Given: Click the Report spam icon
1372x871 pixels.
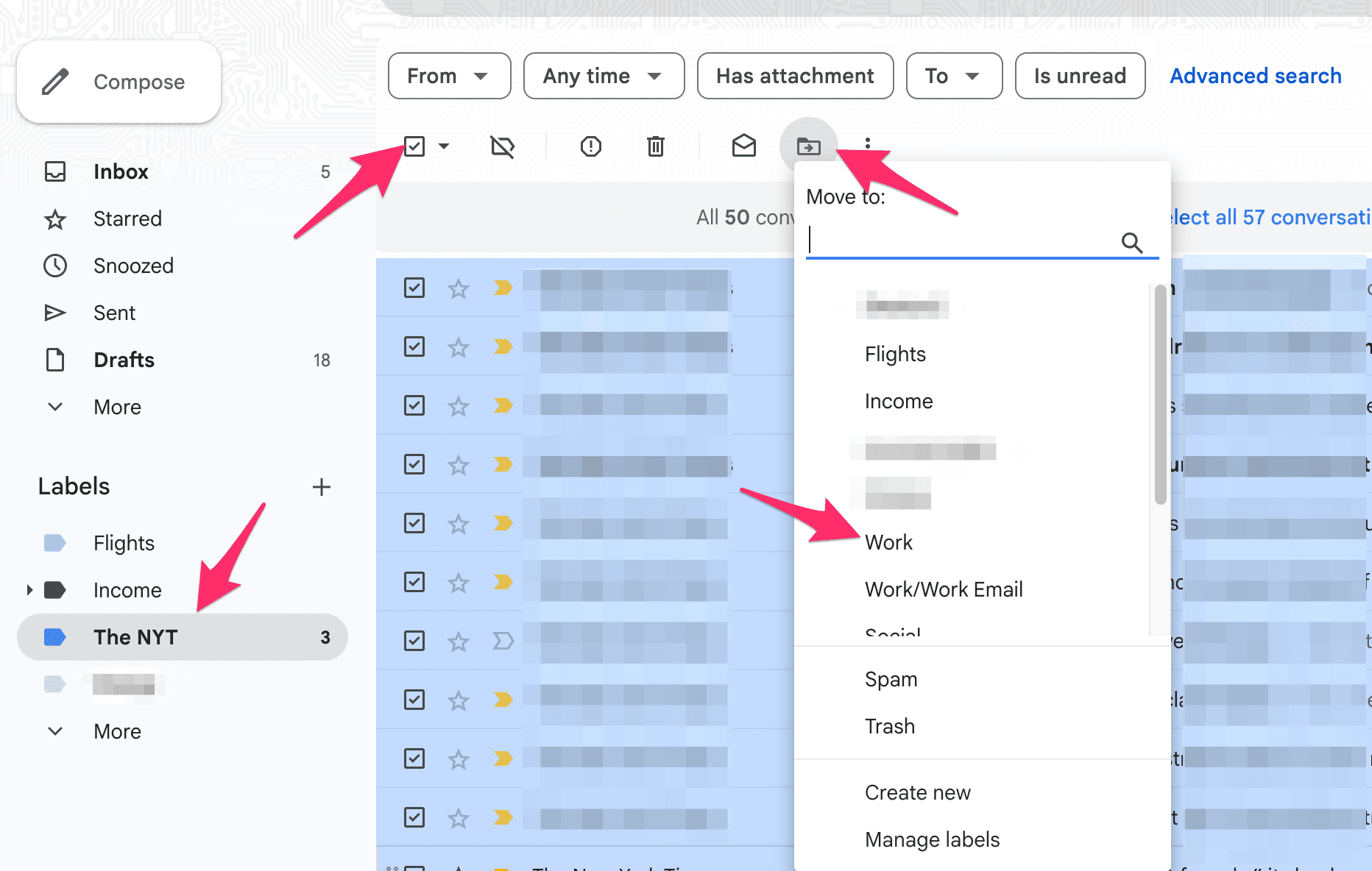Looking at the screenshot, I should (x=590, y=146).
